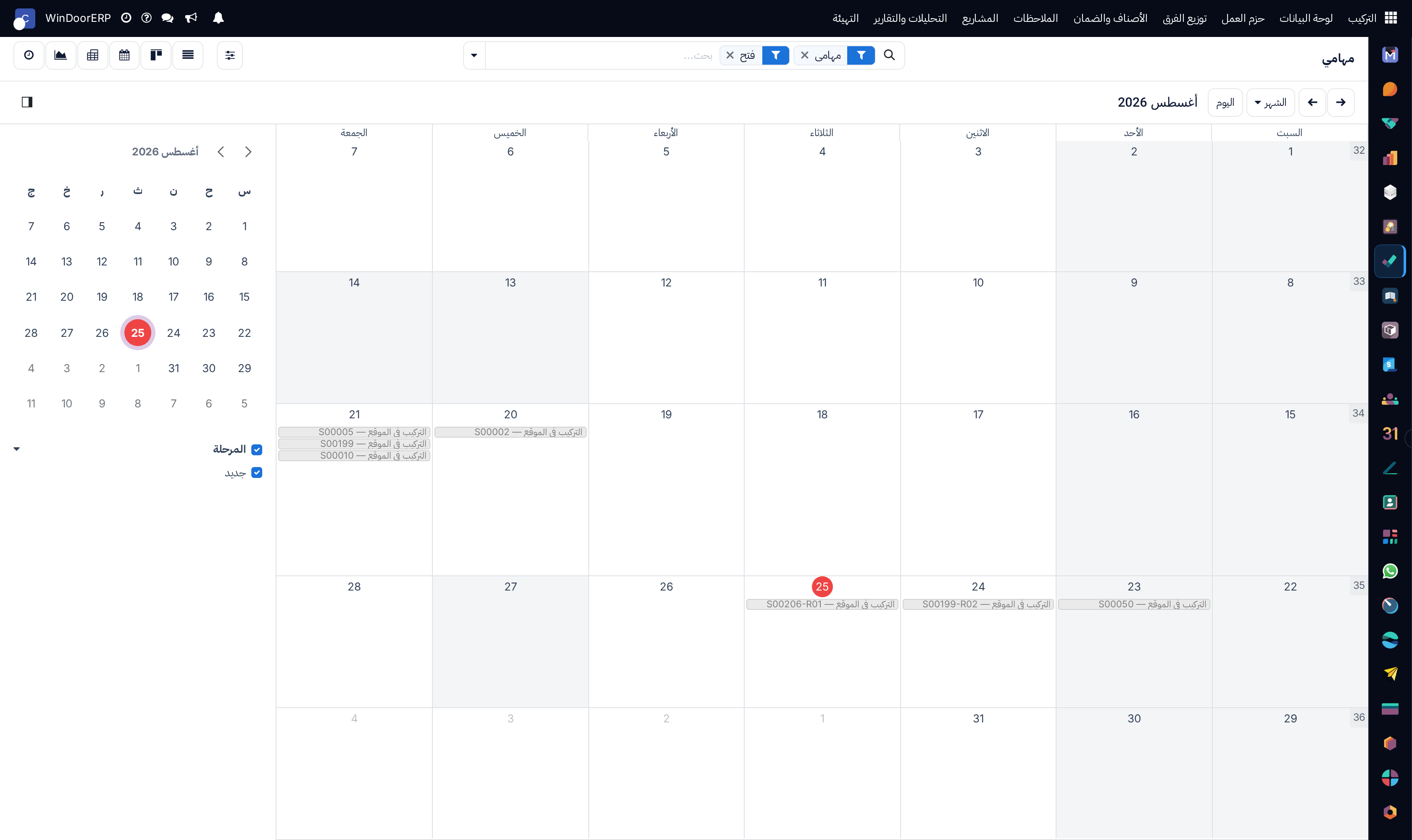Open the حزم العمل menu
1412x840 pixels.
pyautogui.click(x=1243, y=18)
